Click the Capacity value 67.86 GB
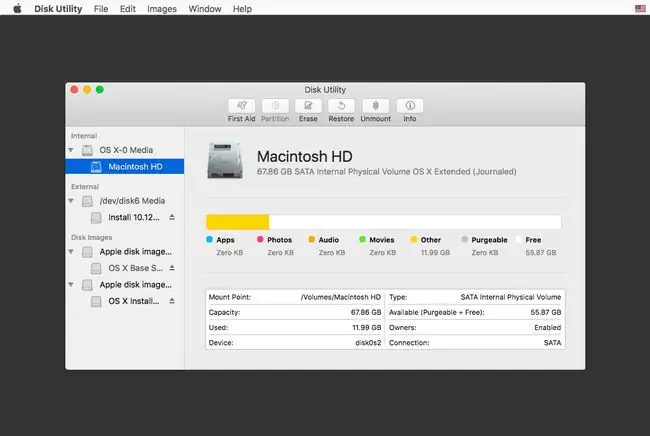Viewport: 650px width, 436px height. (x=366, y=312)
